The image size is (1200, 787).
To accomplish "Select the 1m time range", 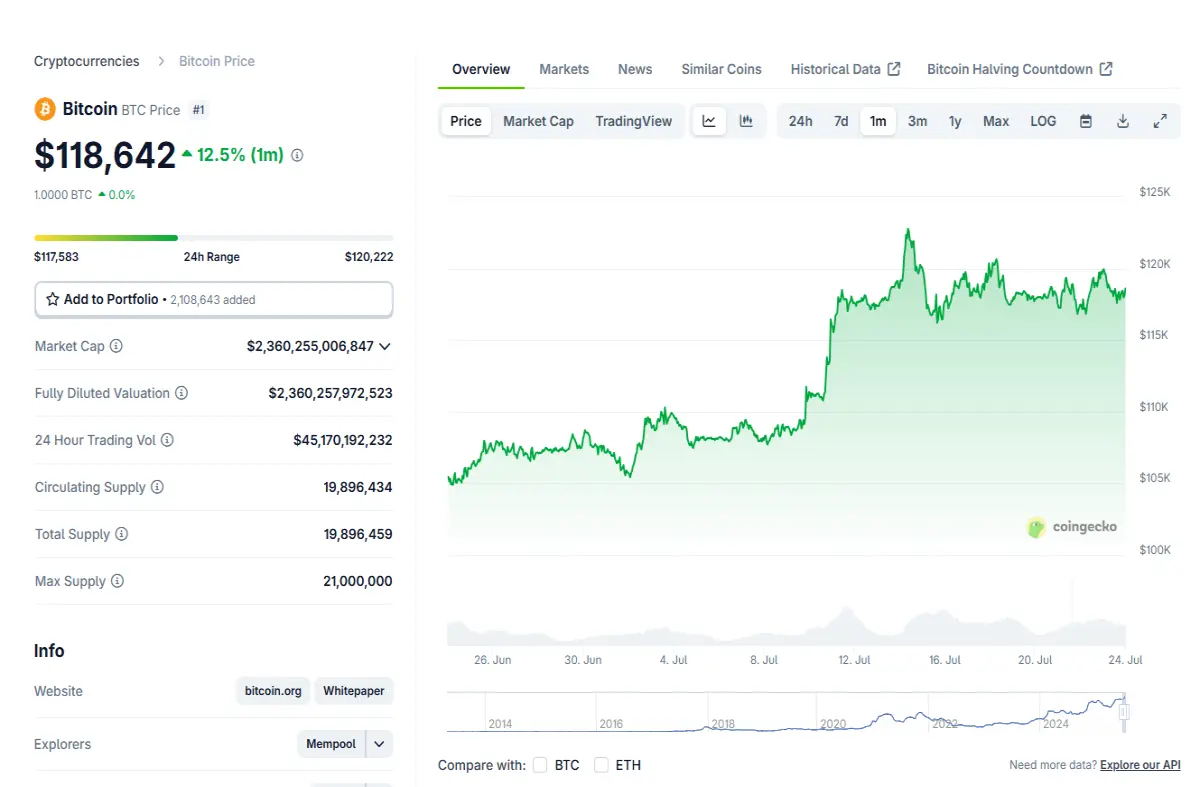I will click(878, 121).
